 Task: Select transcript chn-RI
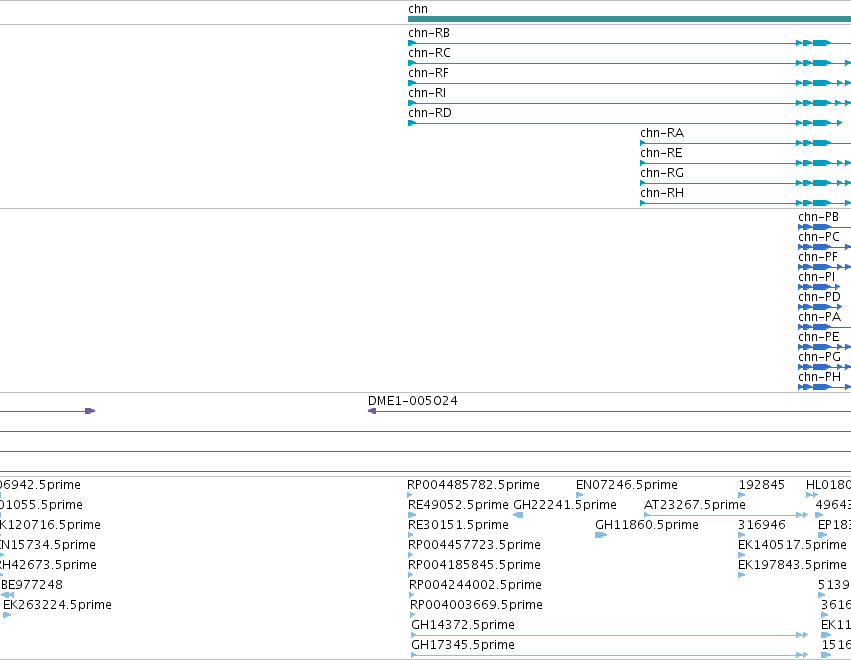[427, 93]
